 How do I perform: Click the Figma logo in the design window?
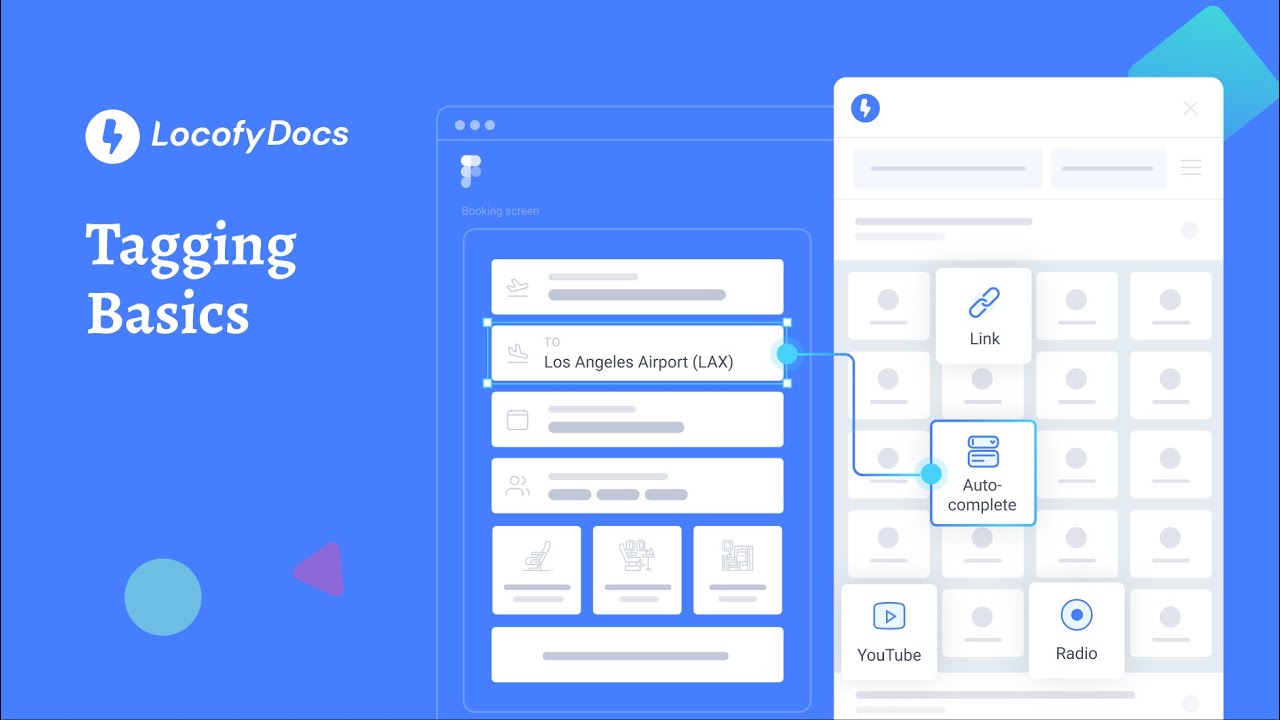pyautogui.click(x=471, y=171)
